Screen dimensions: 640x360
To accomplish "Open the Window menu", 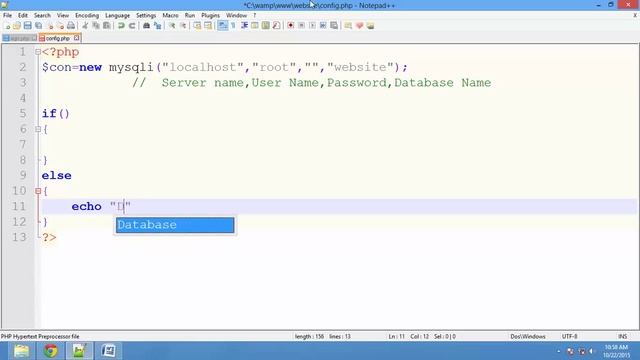I will pos(236,15).
